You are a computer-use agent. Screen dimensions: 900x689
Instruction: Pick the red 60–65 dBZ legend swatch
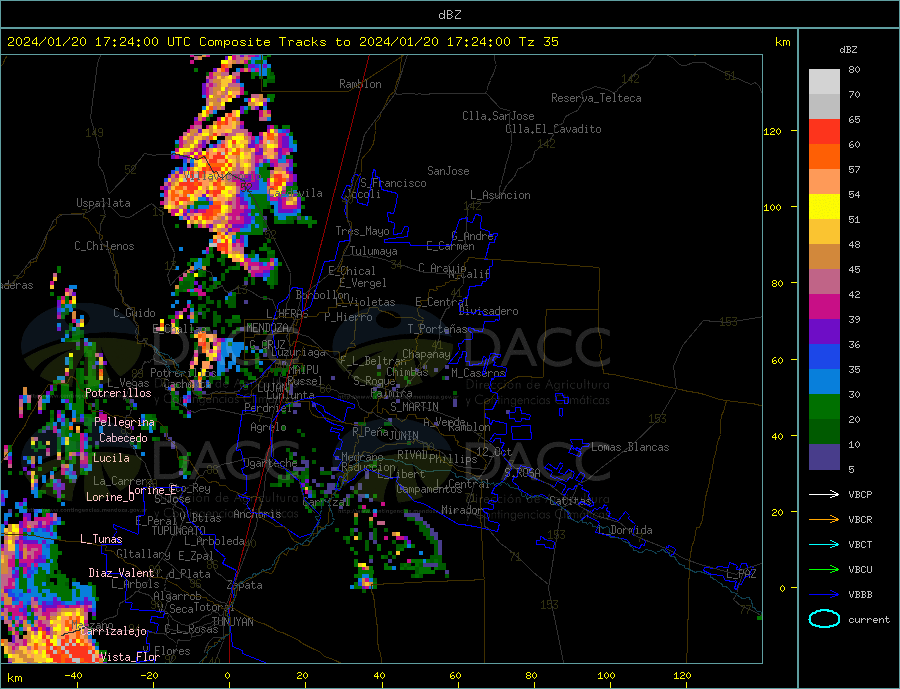tap(824, 131)
